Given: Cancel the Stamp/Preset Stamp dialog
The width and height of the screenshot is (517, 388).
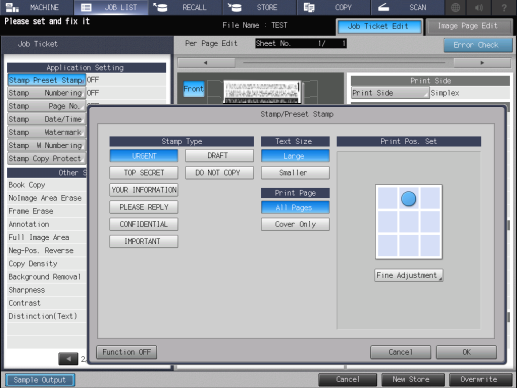Looking at the screenshot, I should 400,352.
